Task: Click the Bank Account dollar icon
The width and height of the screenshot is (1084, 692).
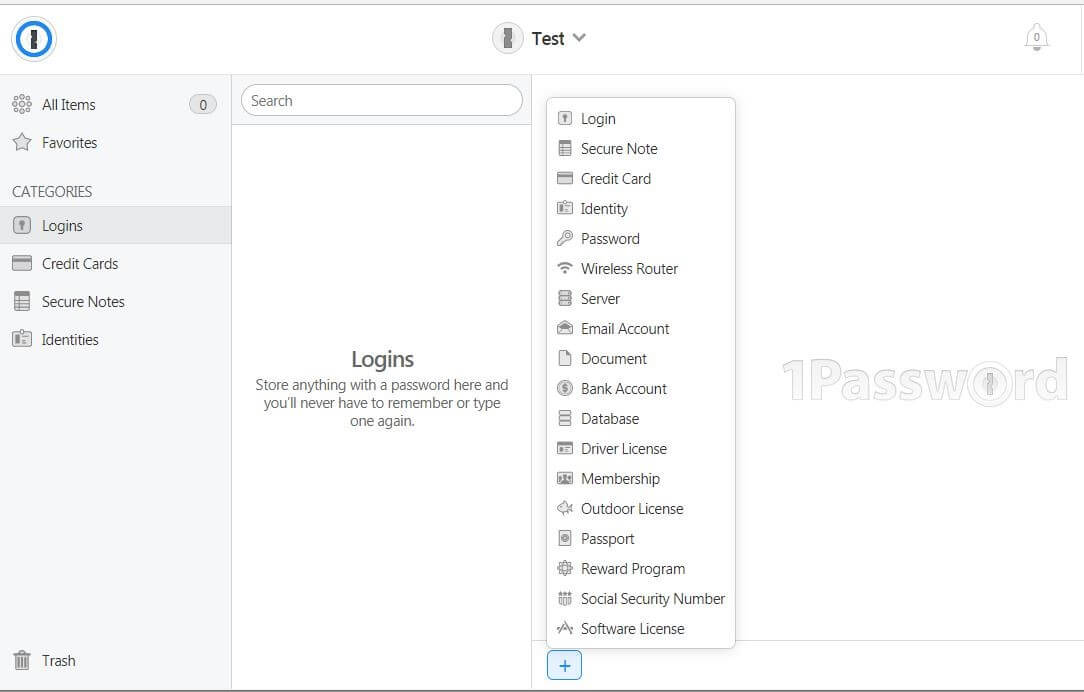Action: tap(565, 389)
